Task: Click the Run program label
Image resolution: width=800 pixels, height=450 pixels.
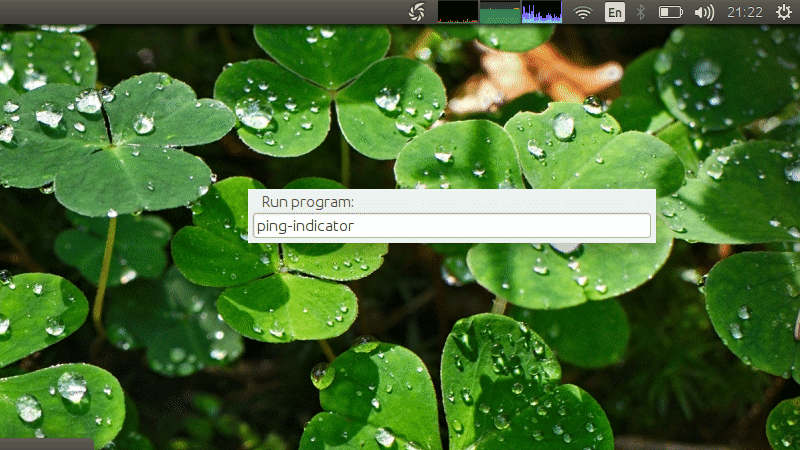Action: 307,202
